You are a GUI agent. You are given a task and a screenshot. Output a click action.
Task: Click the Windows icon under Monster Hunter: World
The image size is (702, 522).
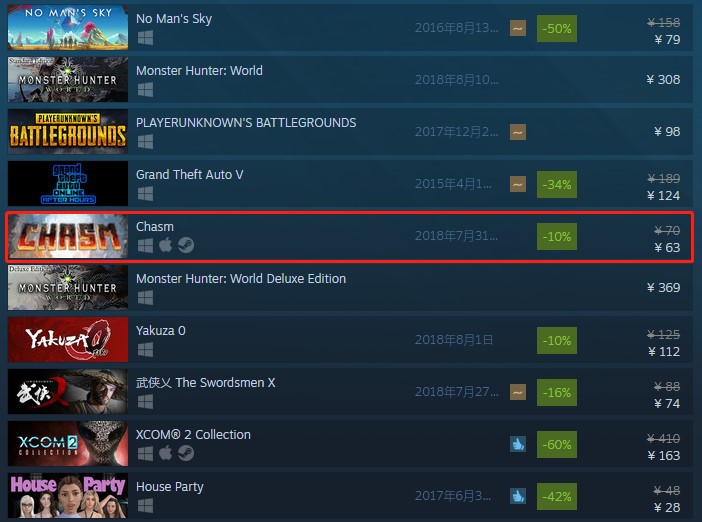coord(146,90)
